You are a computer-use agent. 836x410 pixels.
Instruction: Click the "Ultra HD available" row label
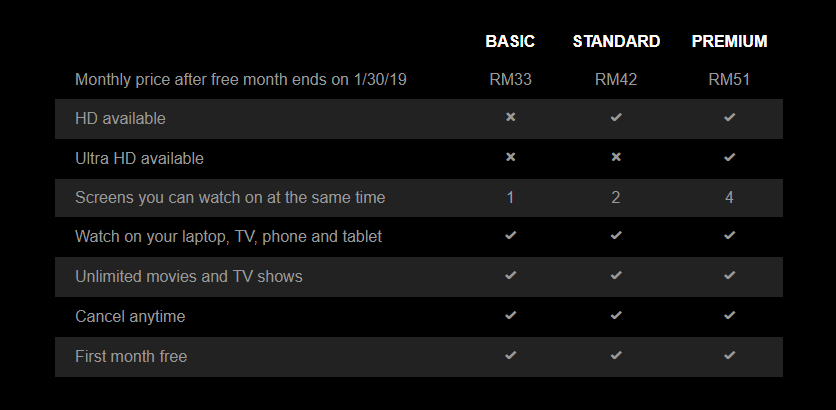[x=139, y=158]
